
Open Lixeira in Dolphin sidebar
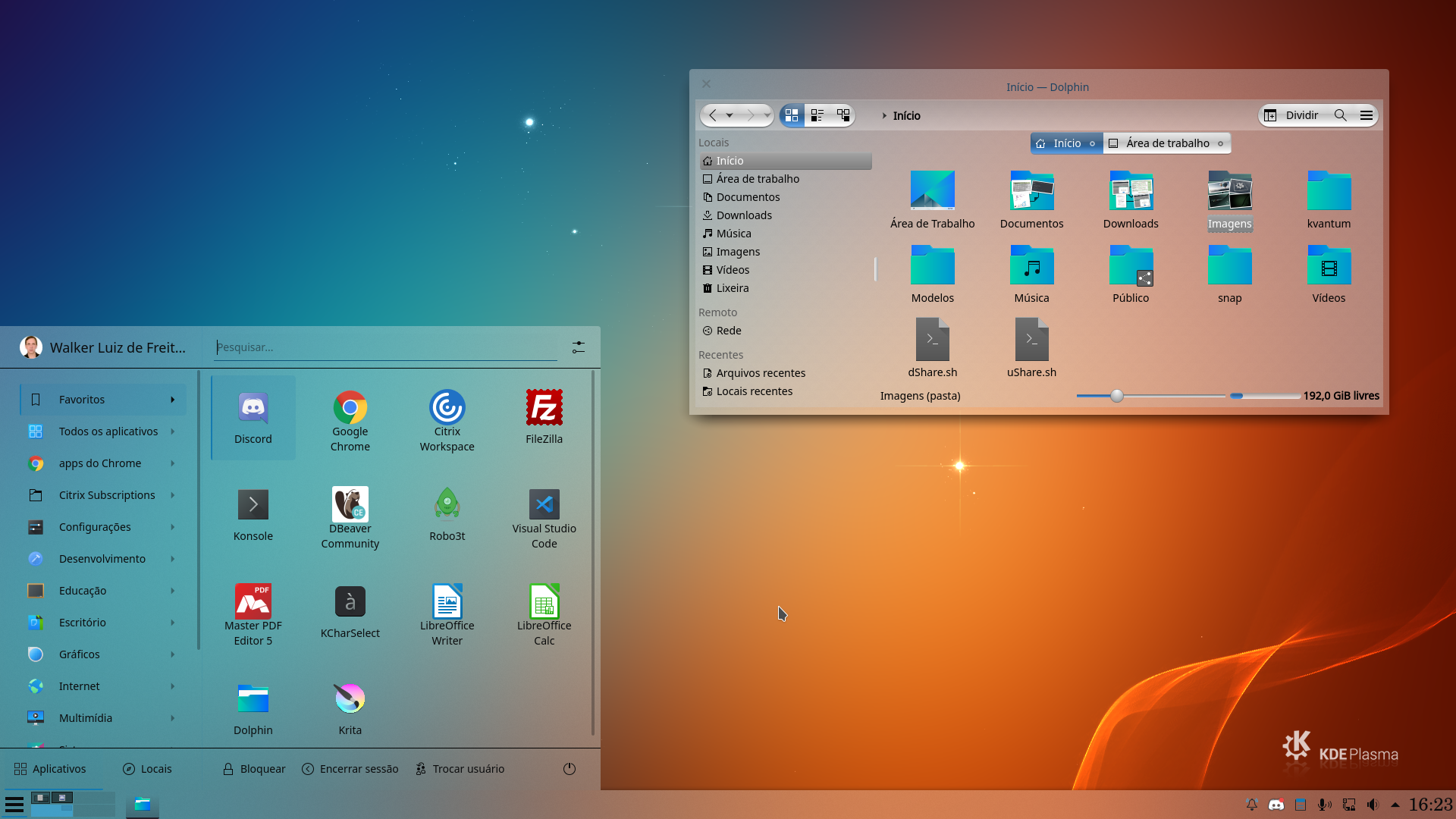[786, 288]
